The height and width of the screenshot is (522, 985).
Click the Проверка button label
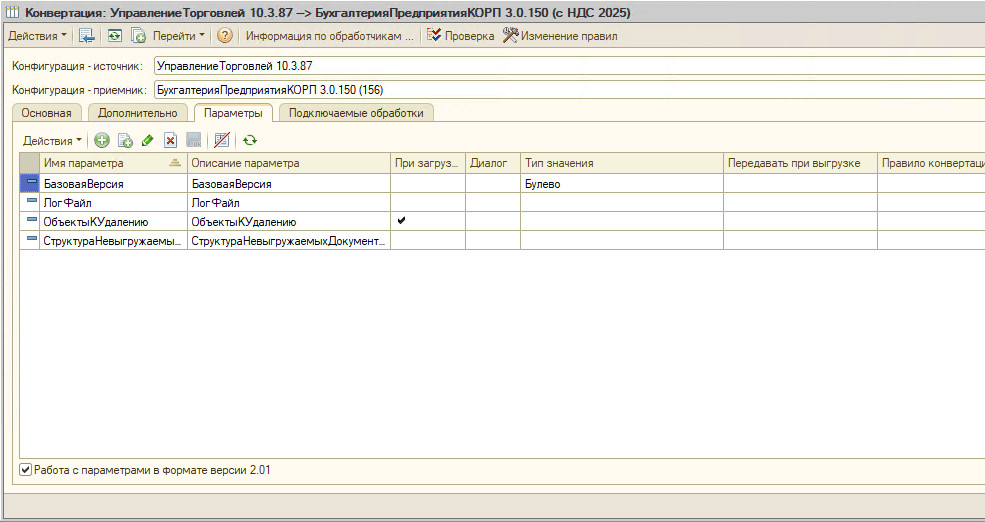click(x=469, y=36)
